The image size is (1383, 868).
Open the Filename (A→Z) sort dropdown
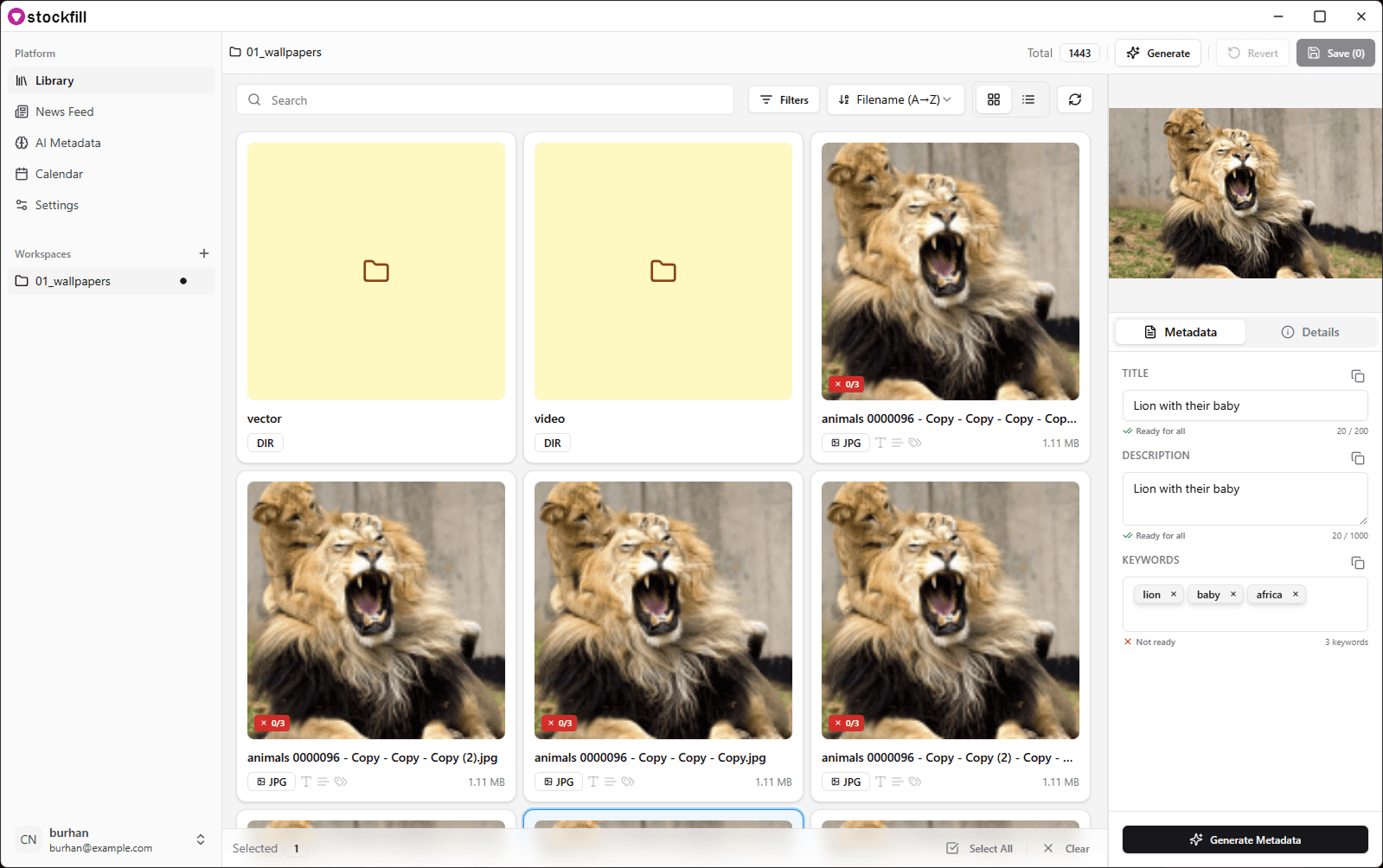895,99
